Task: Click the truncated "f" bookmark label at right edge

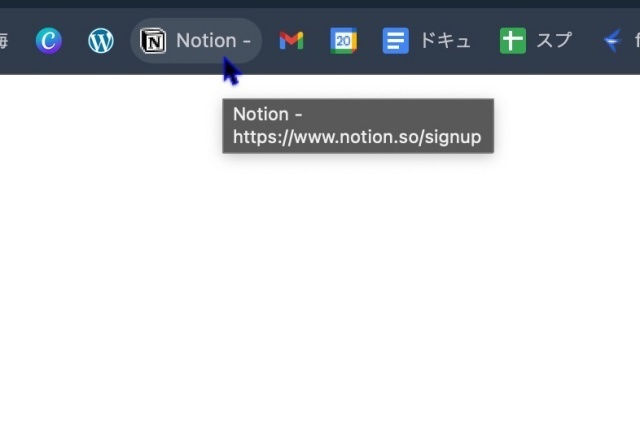Action: click(637, 40)
